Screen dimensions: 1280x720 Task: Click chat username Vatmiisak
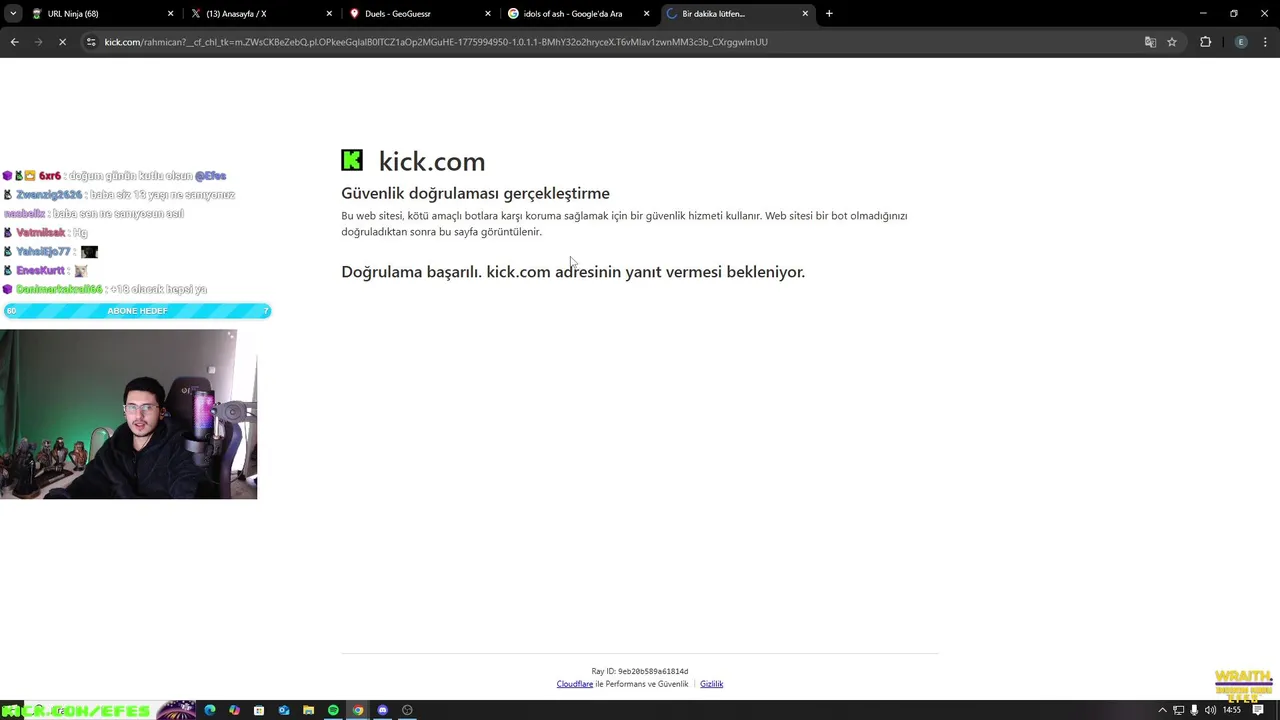click(40, 233)
